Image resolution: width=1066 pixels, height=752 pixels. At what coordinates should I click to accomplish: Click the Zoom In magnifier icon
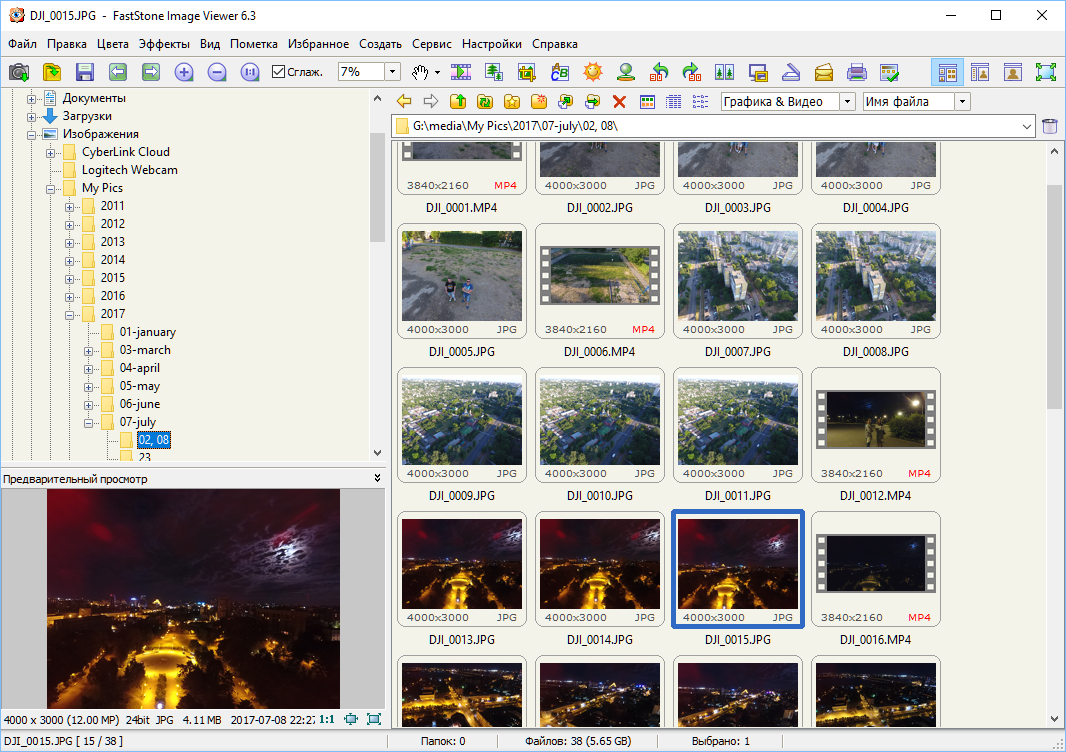coord(183,72)
